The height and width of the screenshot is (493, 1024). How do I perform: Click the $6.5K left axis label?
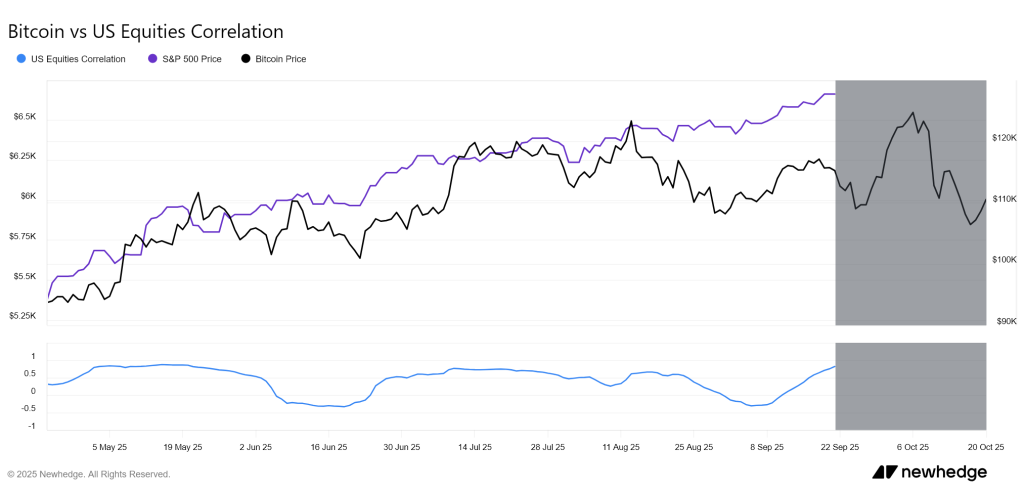pos(24,117)
